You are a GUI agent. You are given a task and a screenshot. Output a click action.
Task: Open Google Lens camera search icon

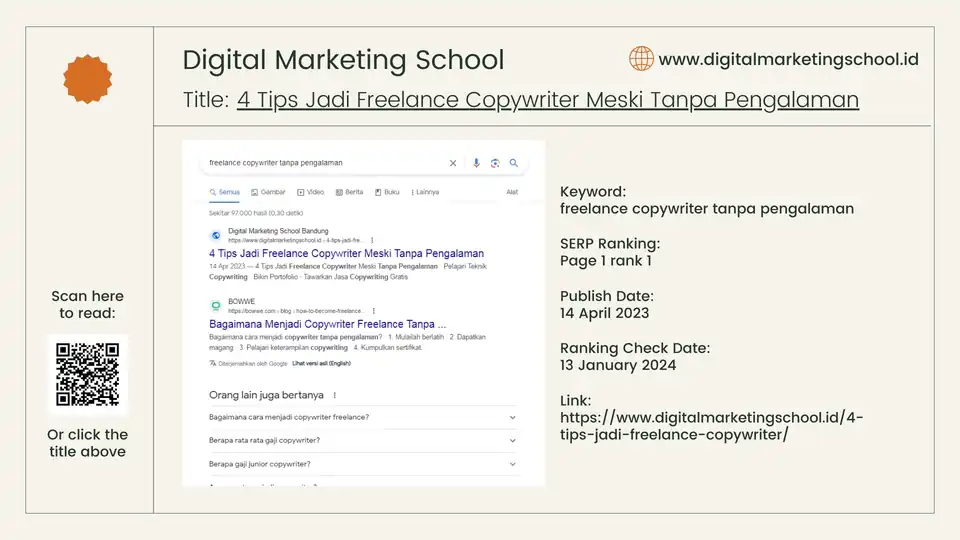(495, 163)
